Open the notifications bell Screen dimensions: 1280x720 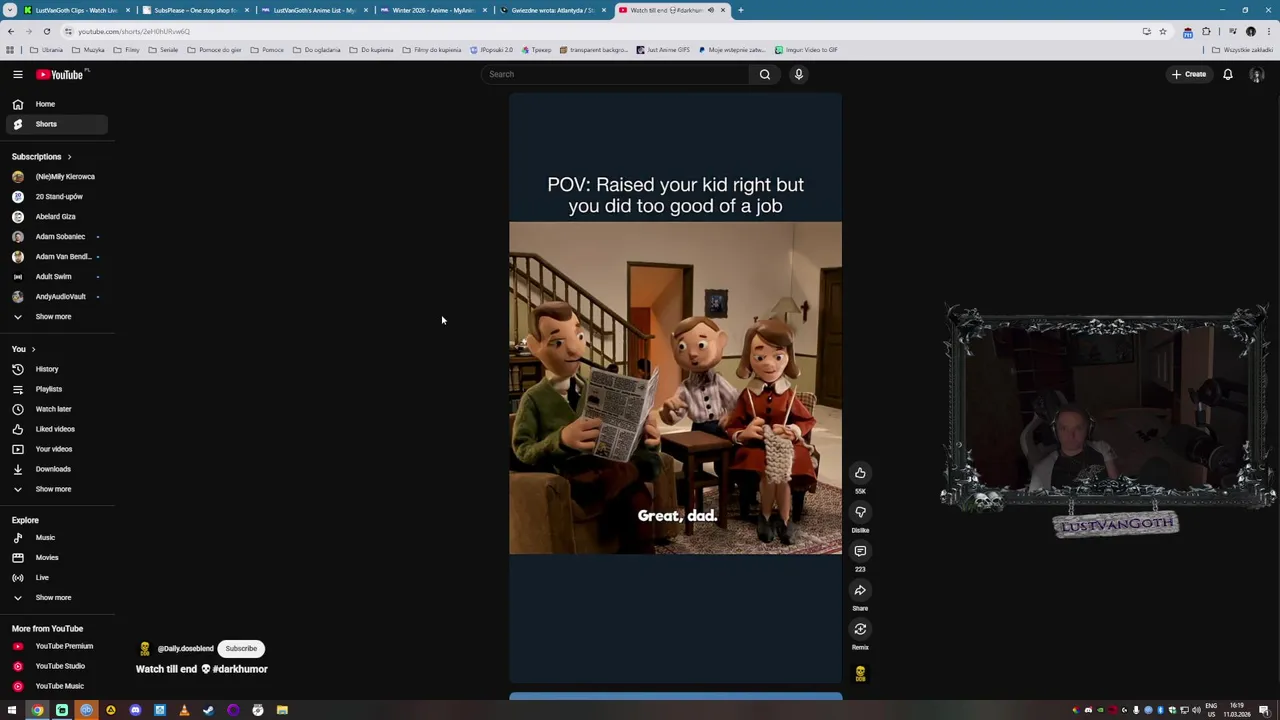coord(1228,74)
